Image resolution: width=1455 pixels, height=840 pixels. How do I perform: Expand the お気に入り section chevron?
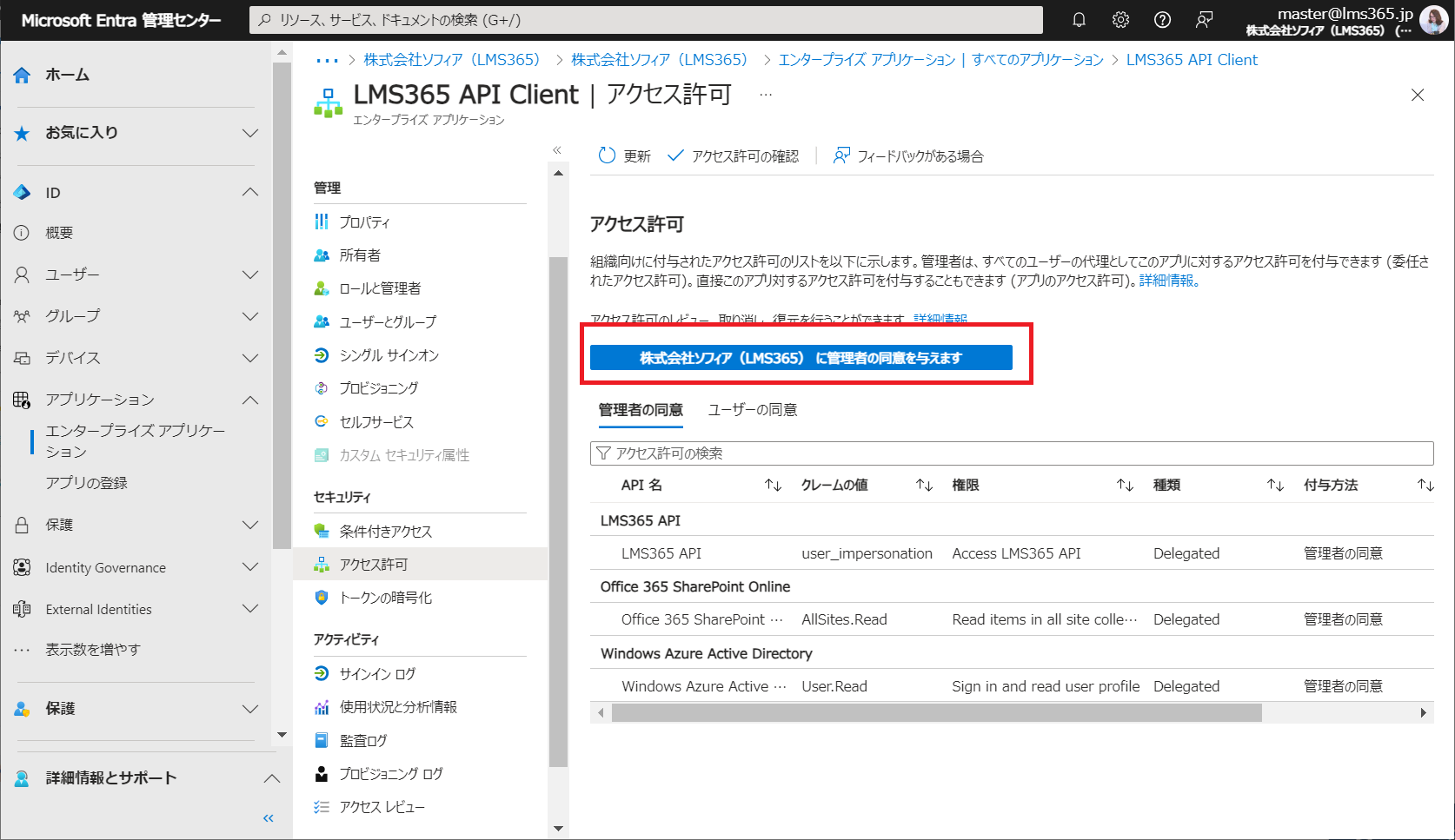pyautogui.click(x=250, y=133)
